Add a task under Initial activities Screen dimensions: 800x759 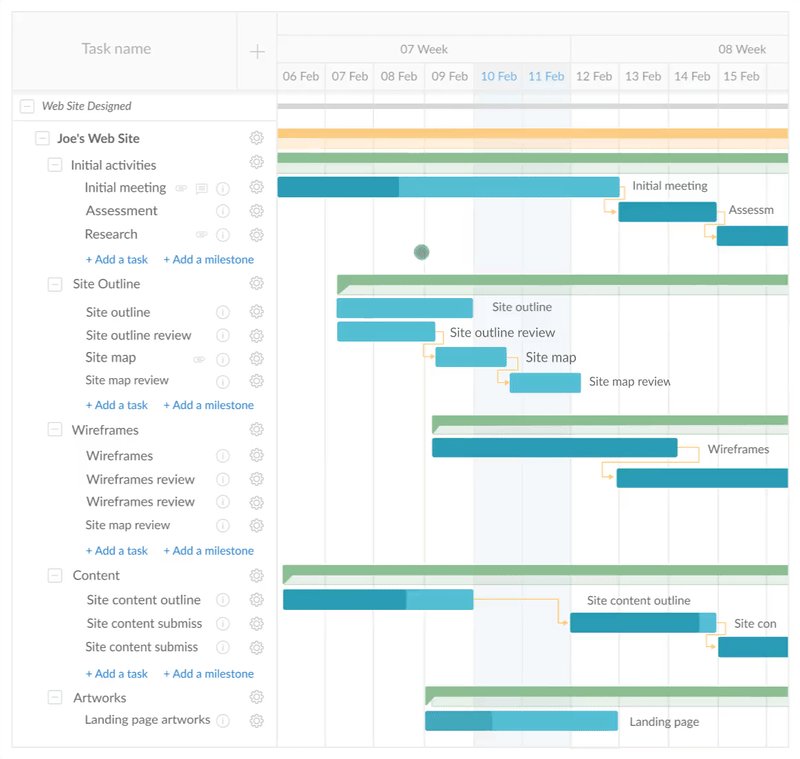coord(117,260)
